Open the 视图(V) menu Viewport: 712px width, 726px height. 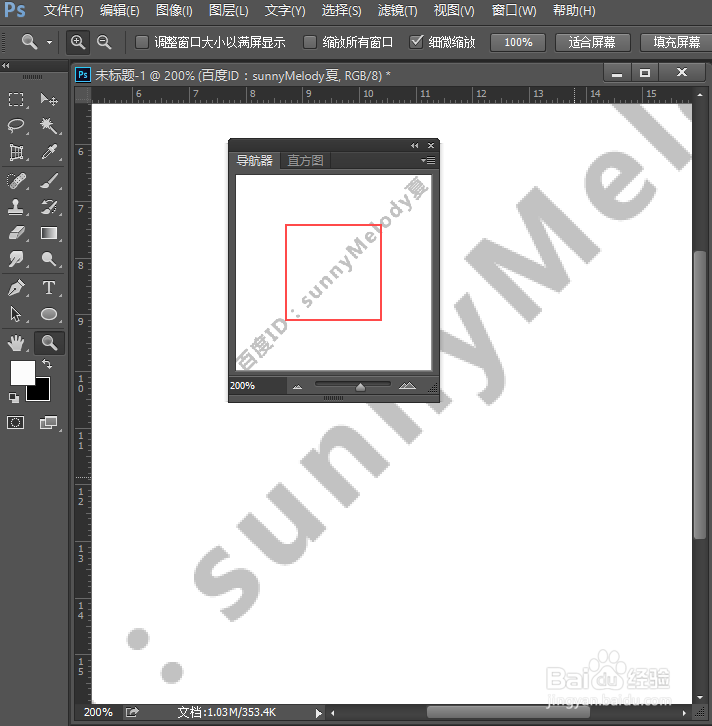pyautogui.click(x=454, y=11)
